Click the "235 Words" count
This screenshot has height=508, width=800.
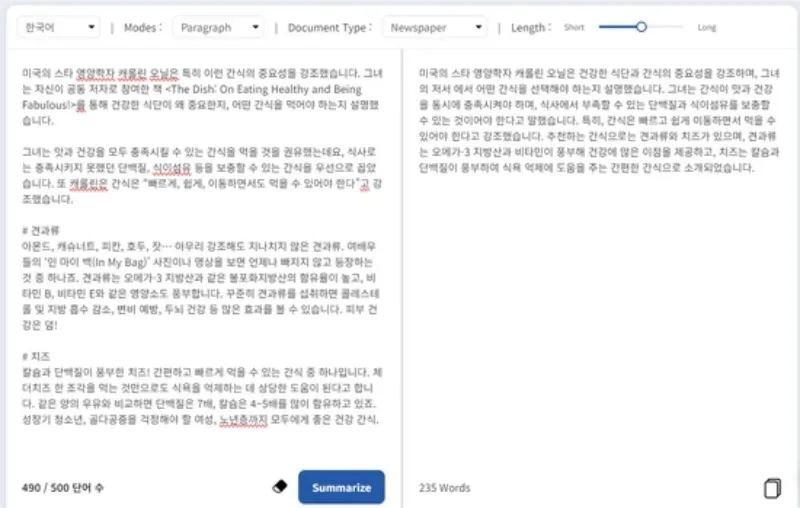444,488
